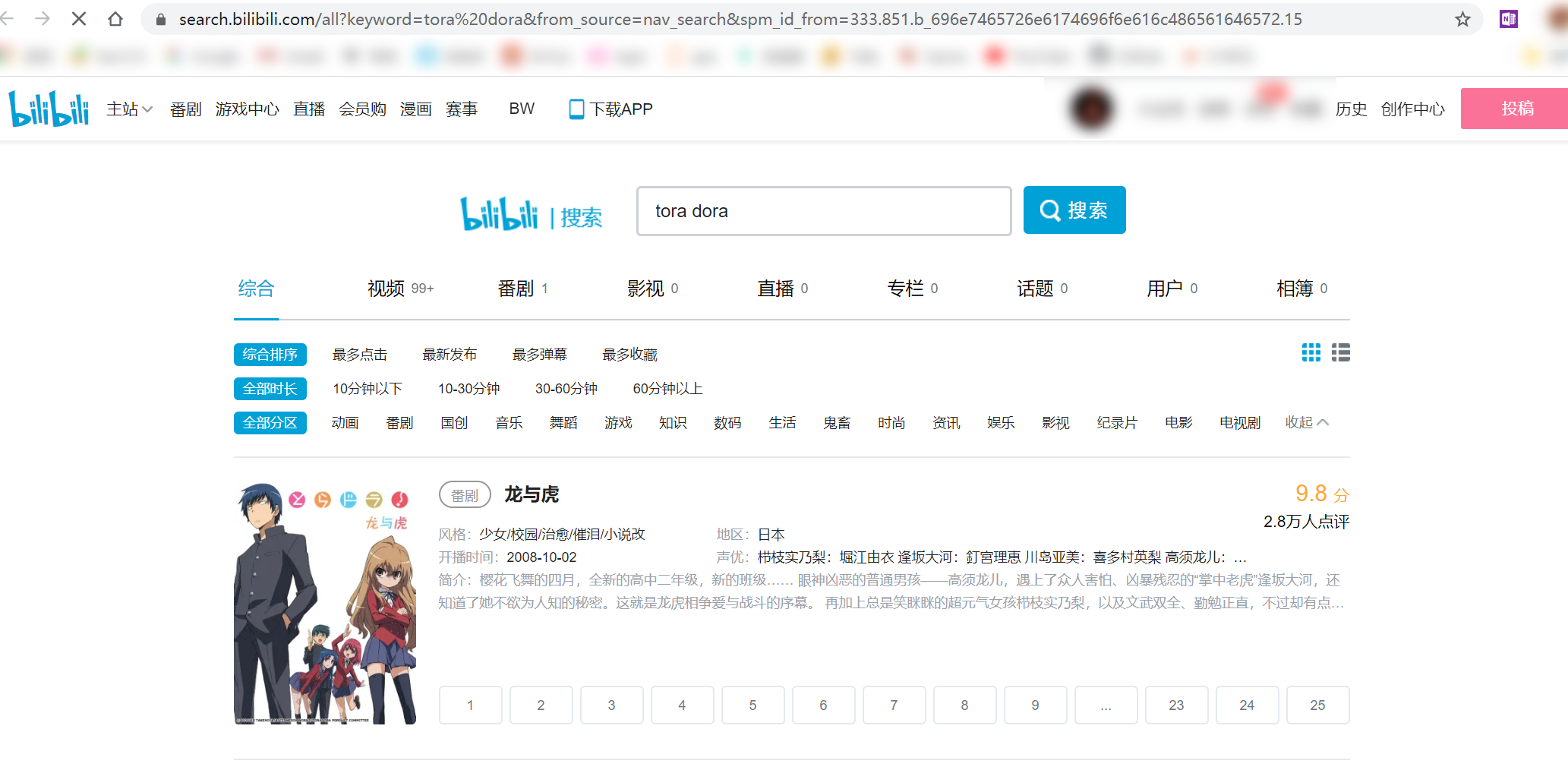The height and width of the screenshot is (770, 1568).
Task: Open the 龙与虎 title link
Action: point(532,495)
